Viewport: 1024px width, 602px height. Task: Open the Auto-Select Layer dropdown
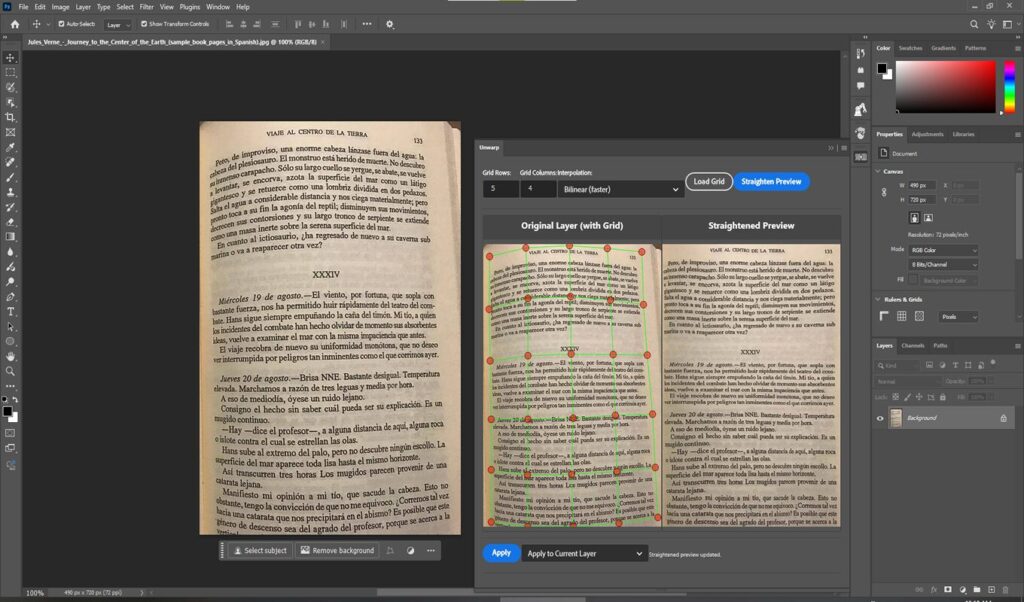click(x=118, y=25)
